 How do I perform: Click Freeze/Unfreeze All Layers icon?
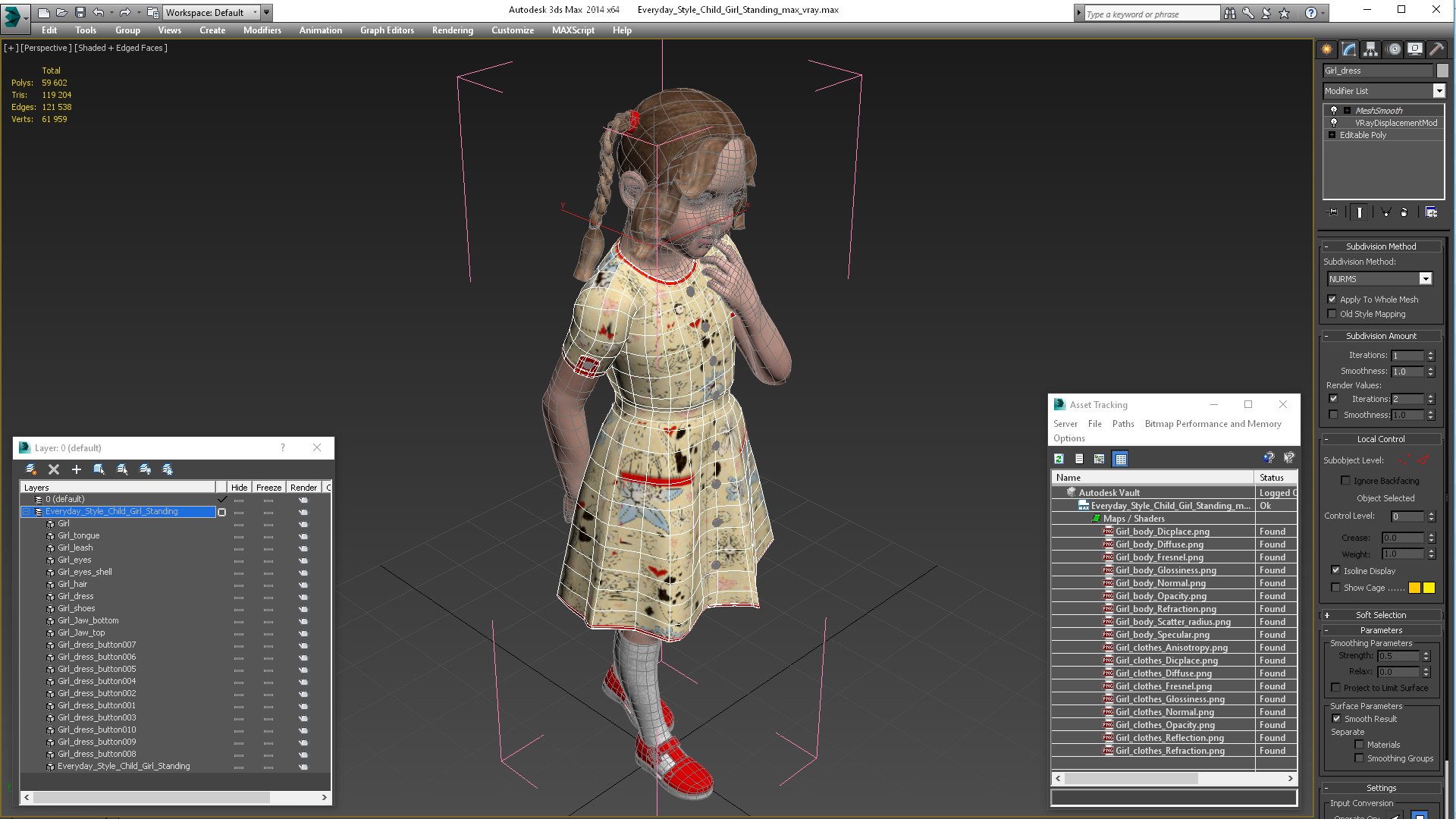point(168,469)
